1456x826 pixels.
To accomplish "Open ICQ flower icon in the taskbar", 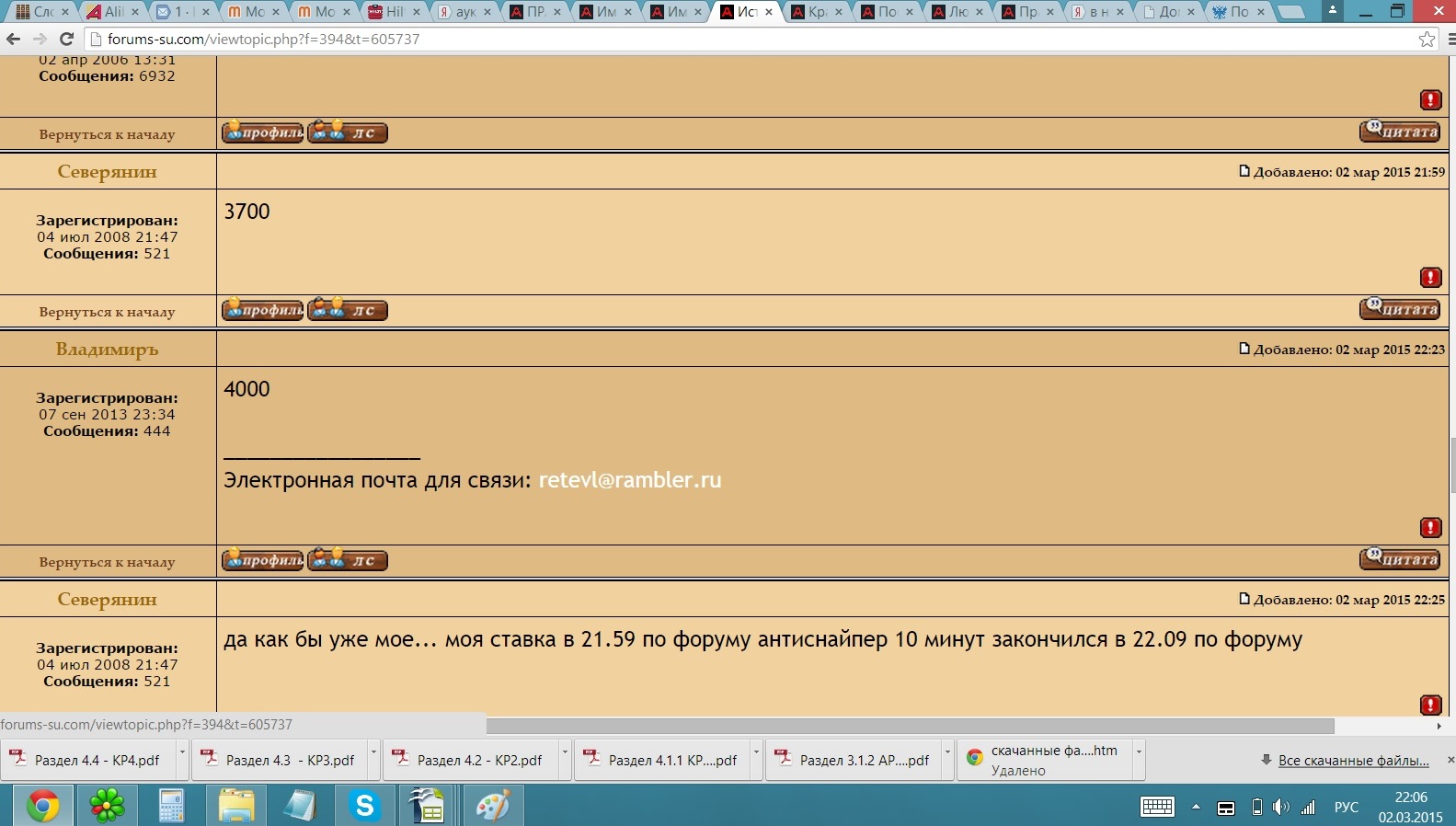I will pos(108,806).
